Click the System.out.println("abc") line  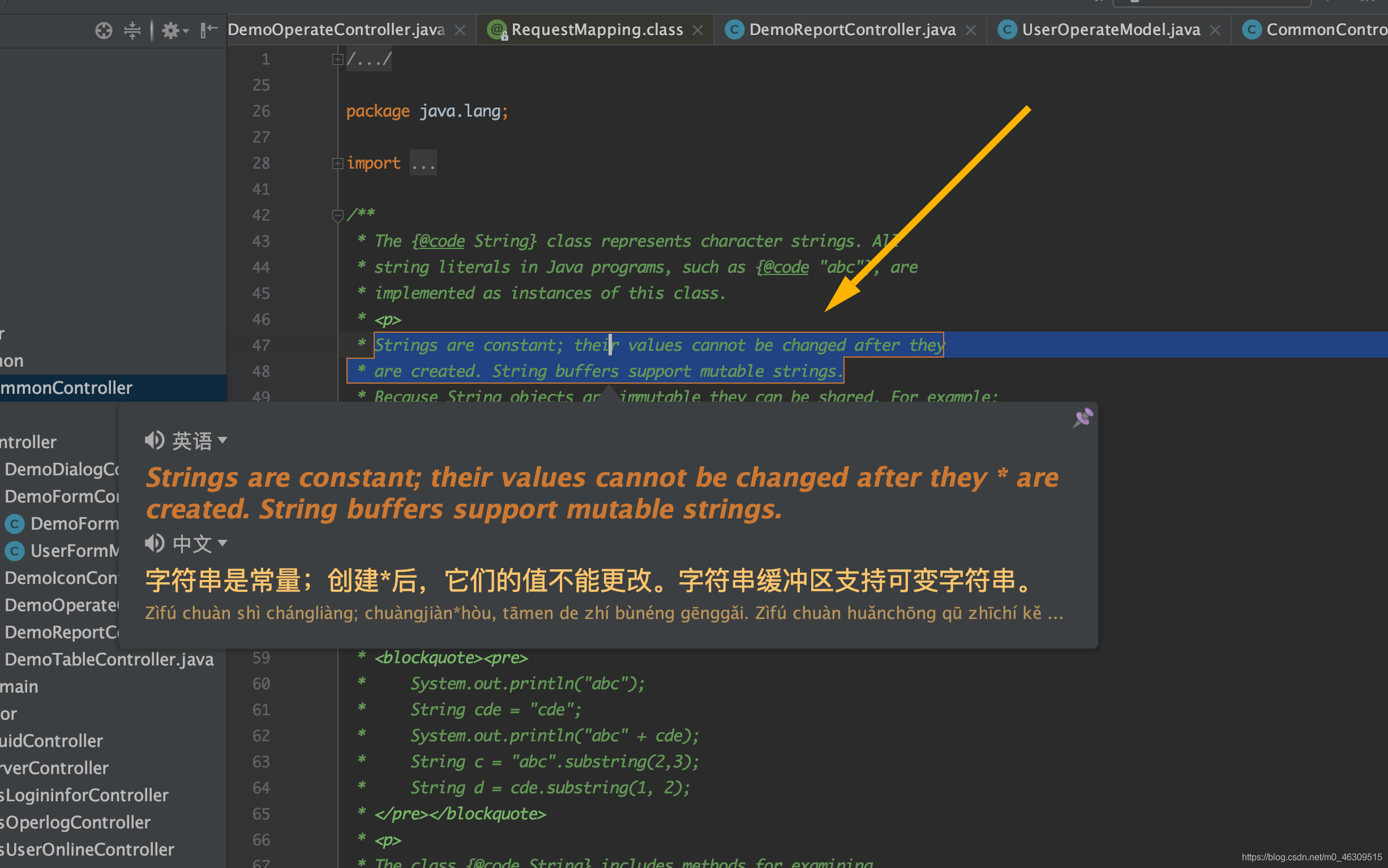tap(527, 683)
